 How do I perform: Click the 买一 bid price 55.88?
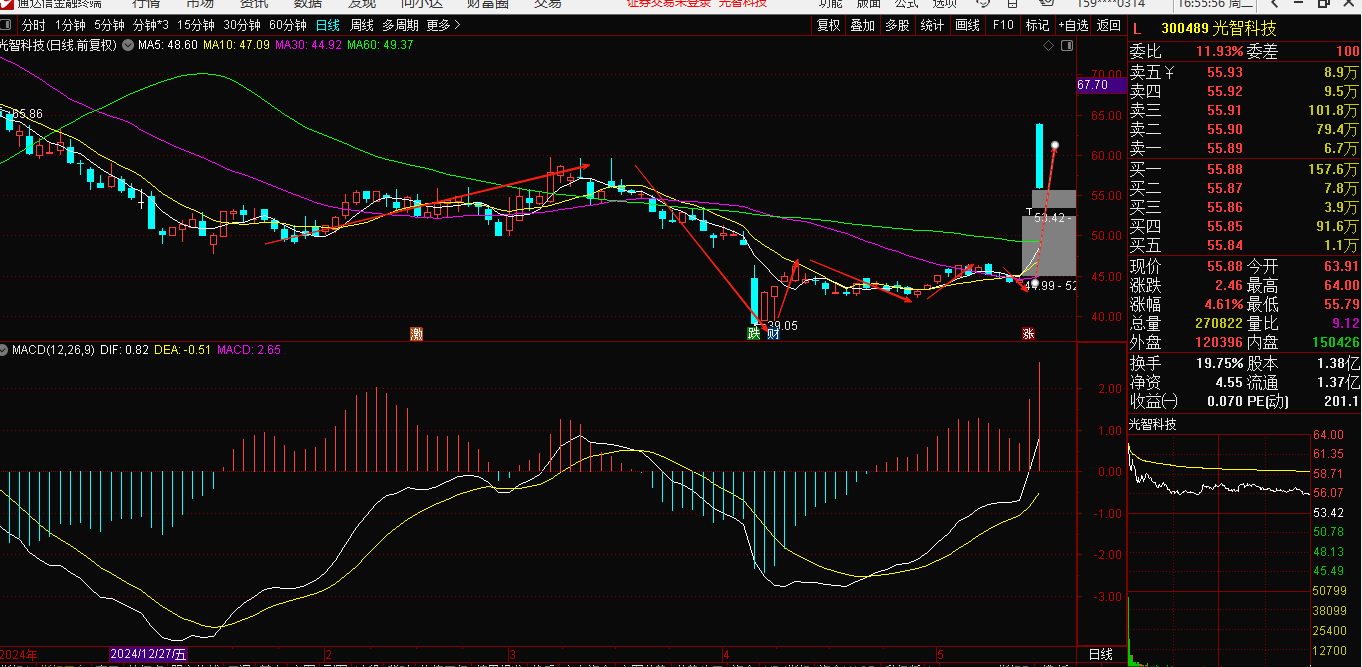point(1225,169)
